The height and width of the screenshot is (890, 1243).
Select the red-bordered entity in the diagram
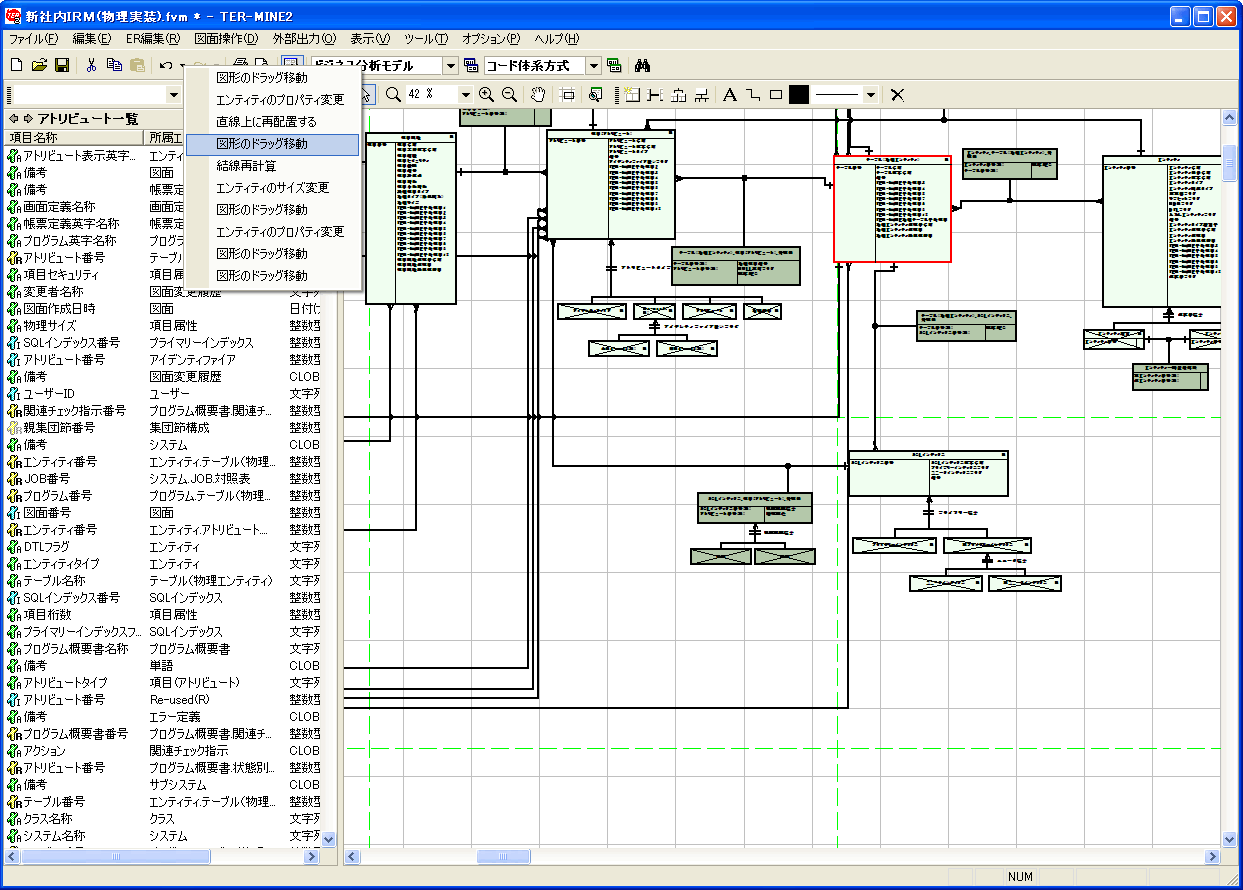click(x=892, y=208)
